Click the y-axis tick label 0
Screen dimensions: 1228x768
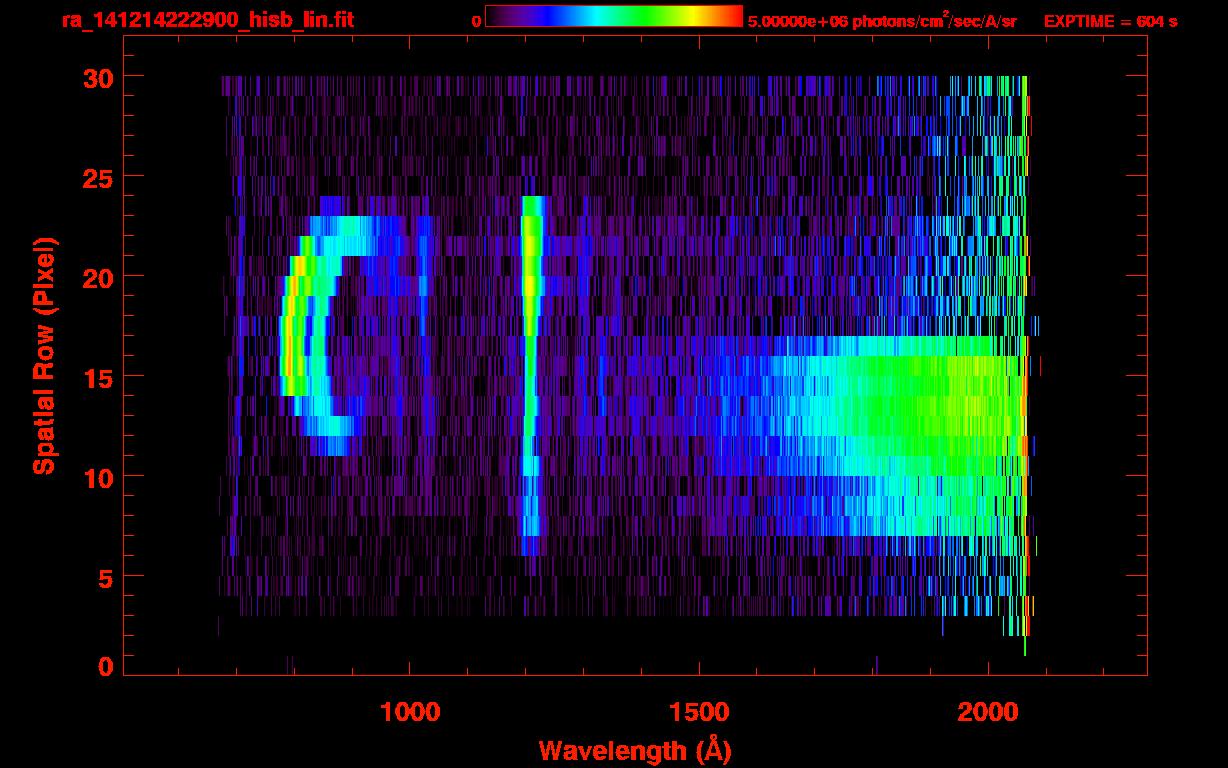tap(104, 666)
